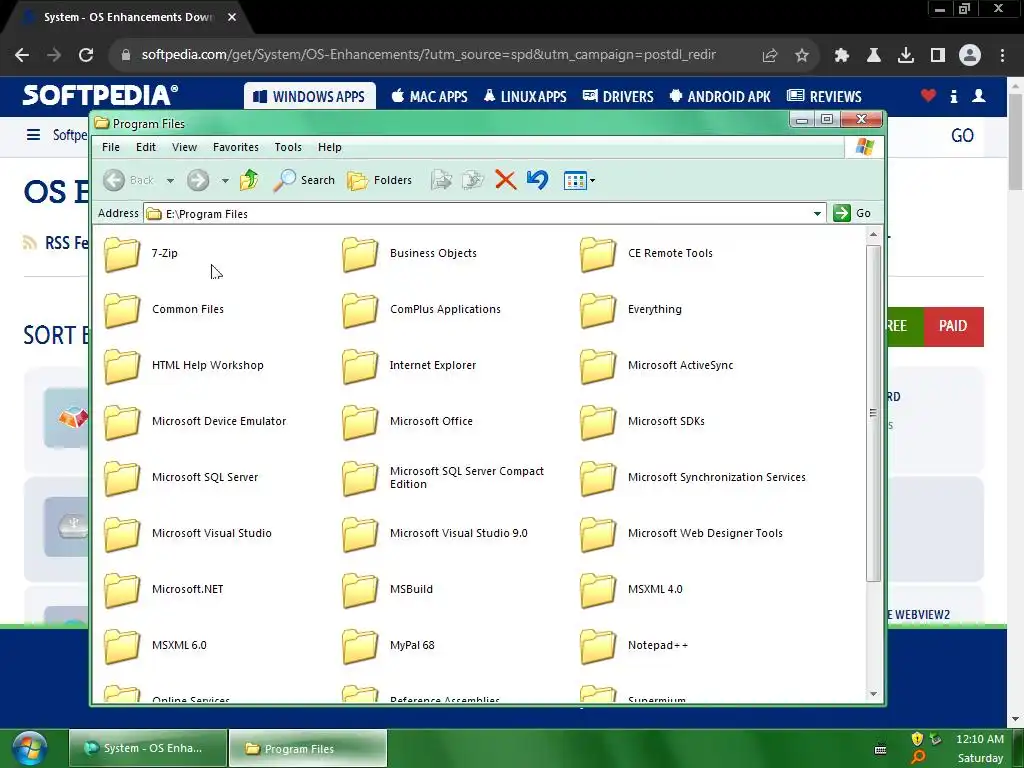Screen dimensions: 1024x768
Task: Click the Microsoft Synchronization Services label
Action: (716, 477)
